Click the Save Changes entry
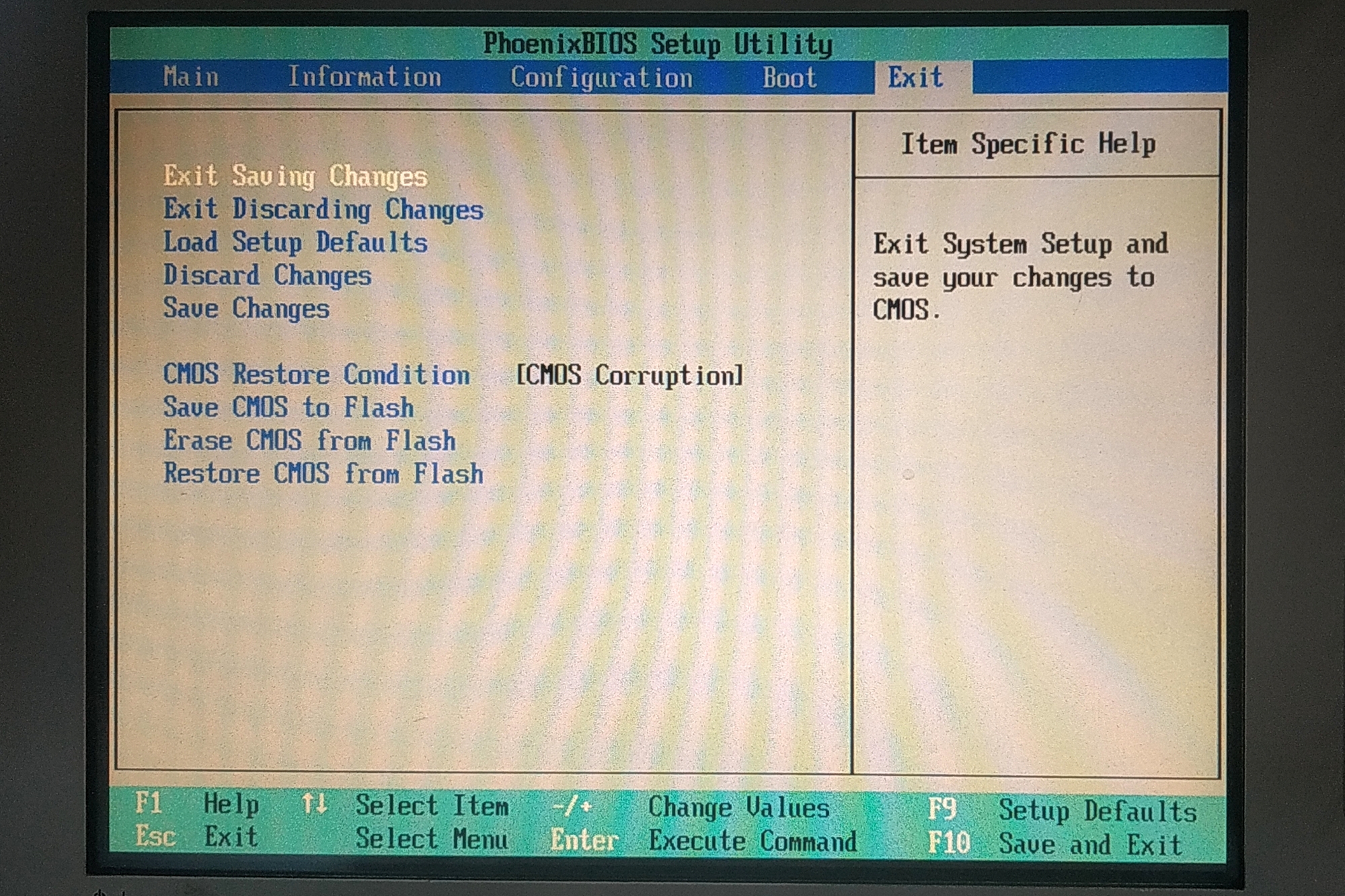This screenshot has height=896, width=1345. [246, 309]
